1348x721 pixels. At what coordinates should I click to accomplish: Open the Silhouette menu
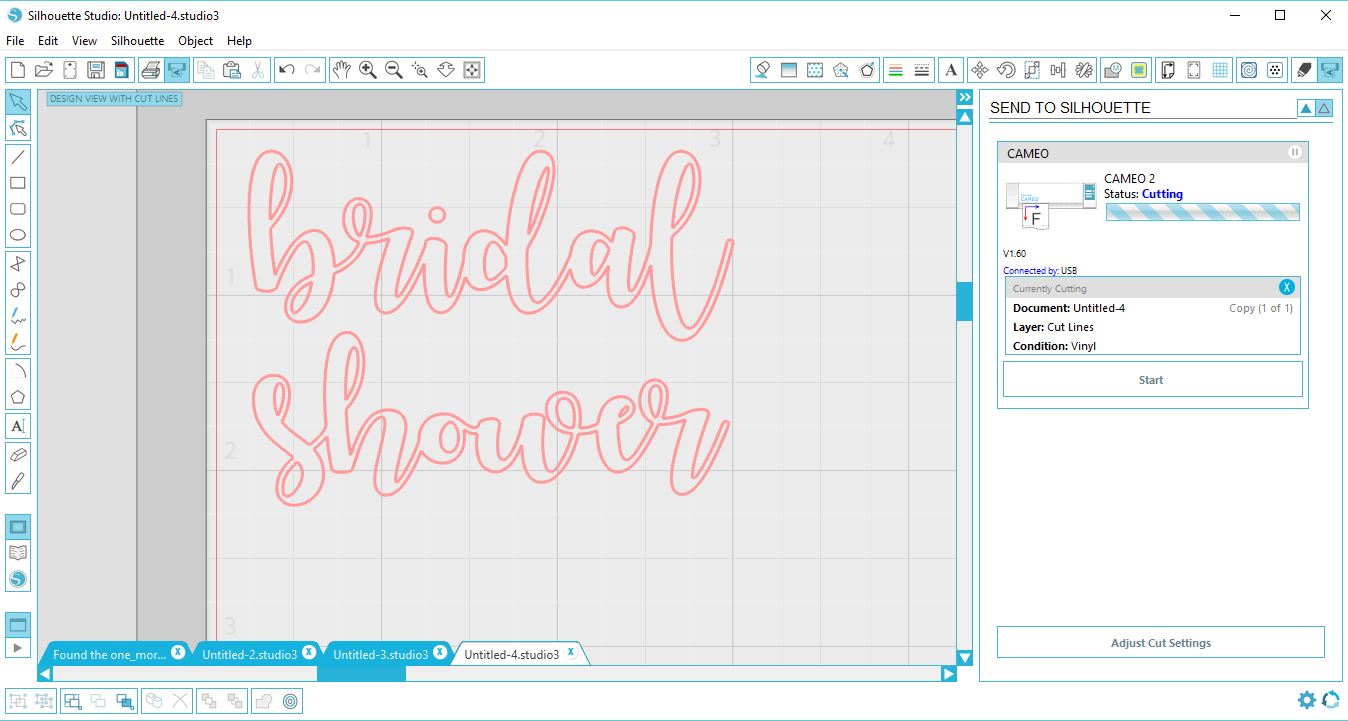click(x=137, y=41)
